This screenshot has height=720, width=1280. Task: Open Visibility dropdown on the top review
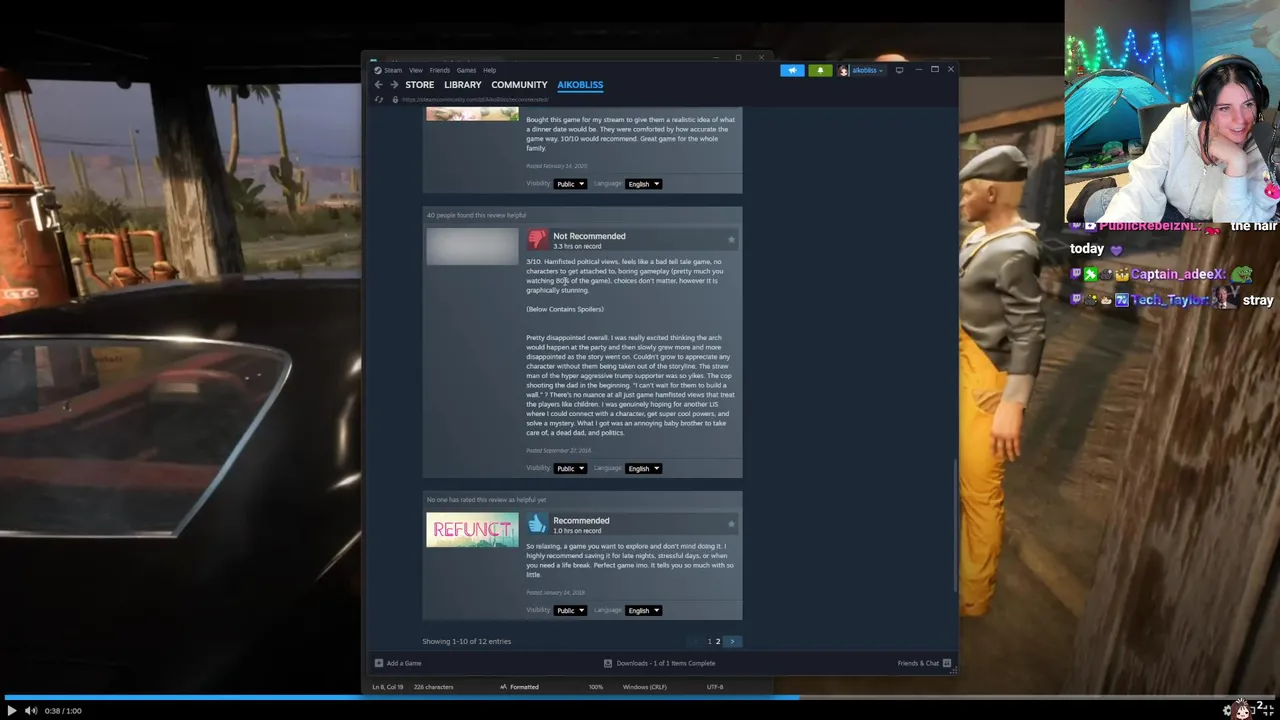570,184
